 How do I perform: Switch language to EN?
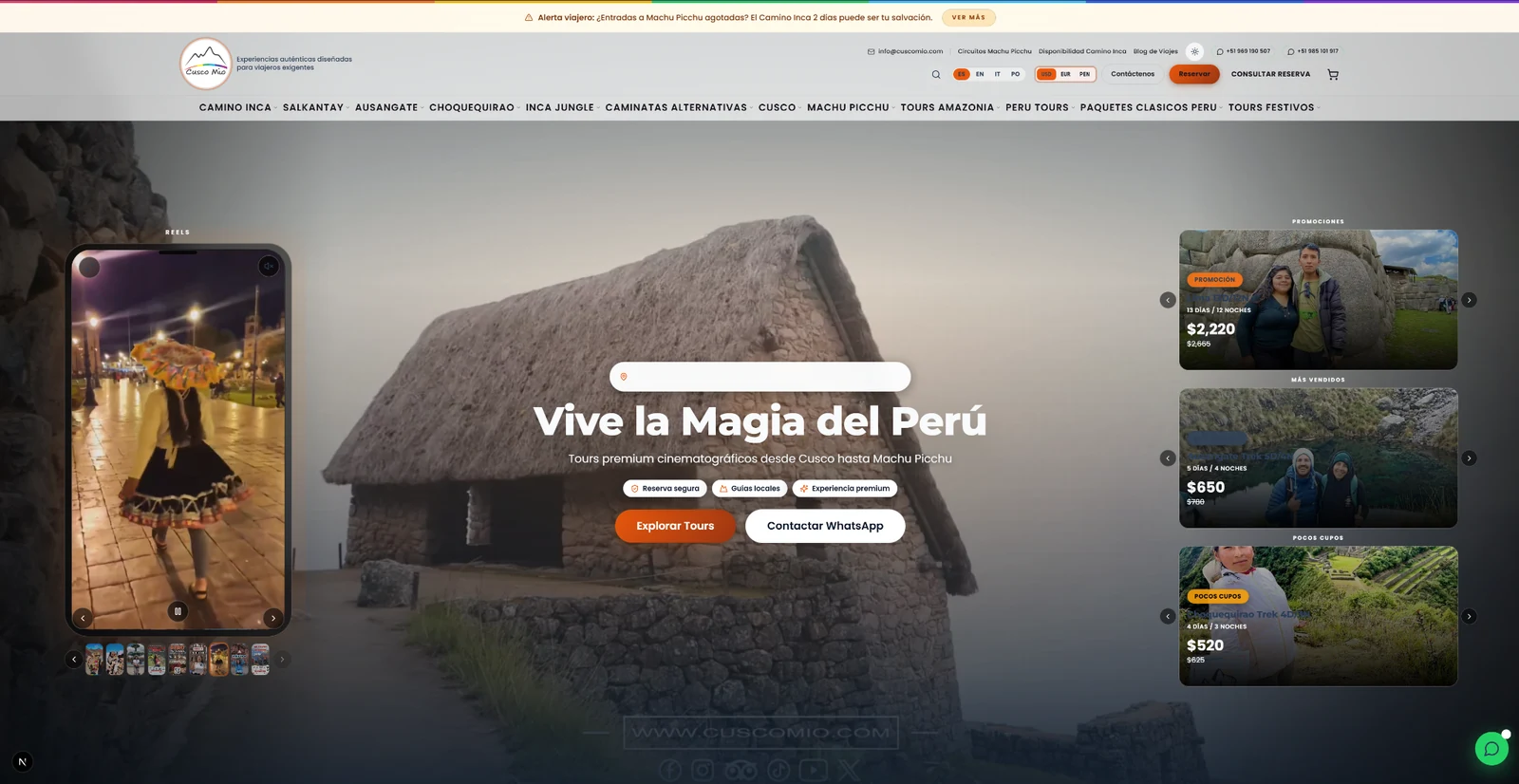(x=980, y=74)
